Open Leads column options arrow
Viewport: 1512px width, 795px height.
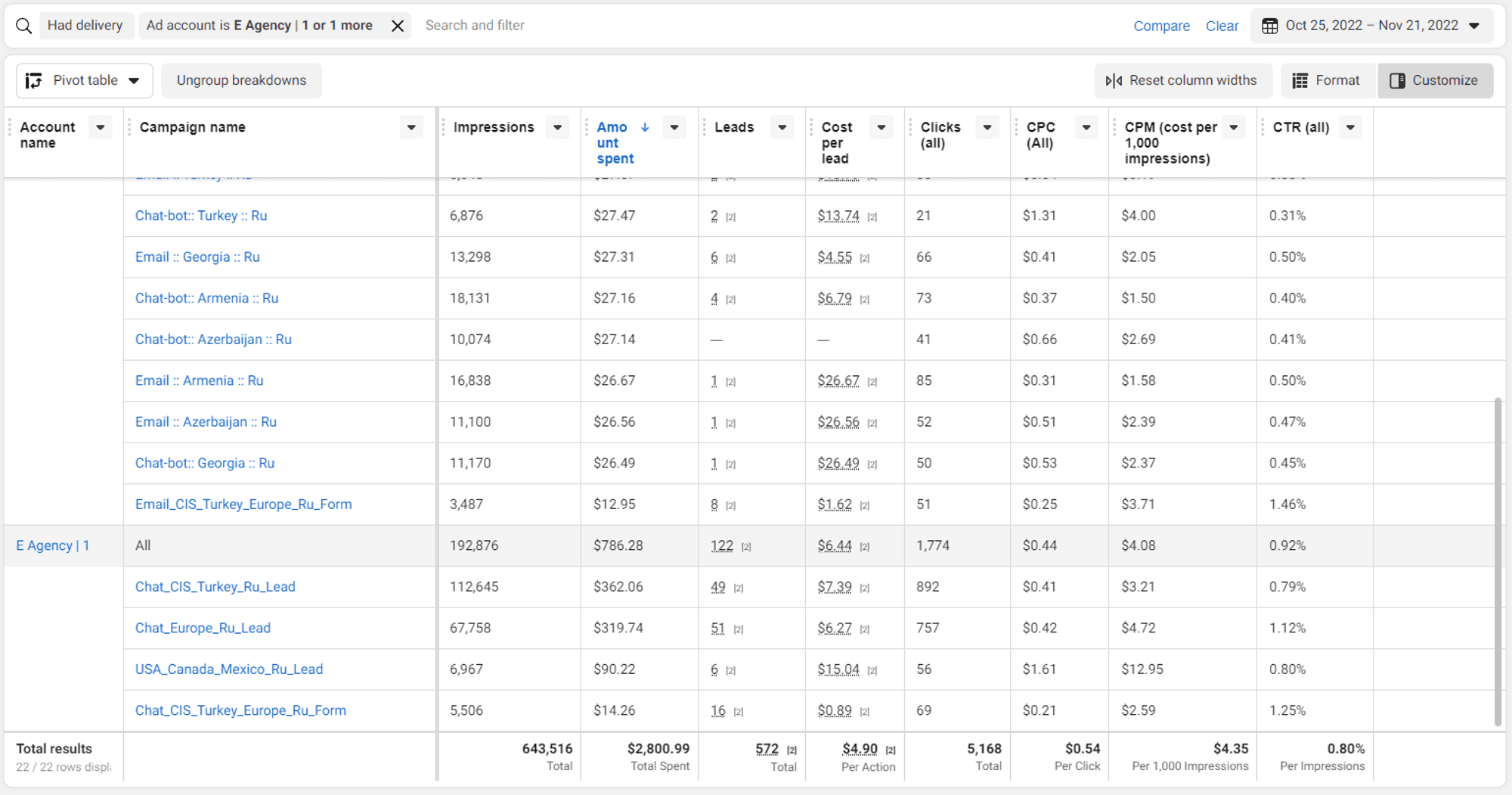pyautogui.click(x=782, y=127)
